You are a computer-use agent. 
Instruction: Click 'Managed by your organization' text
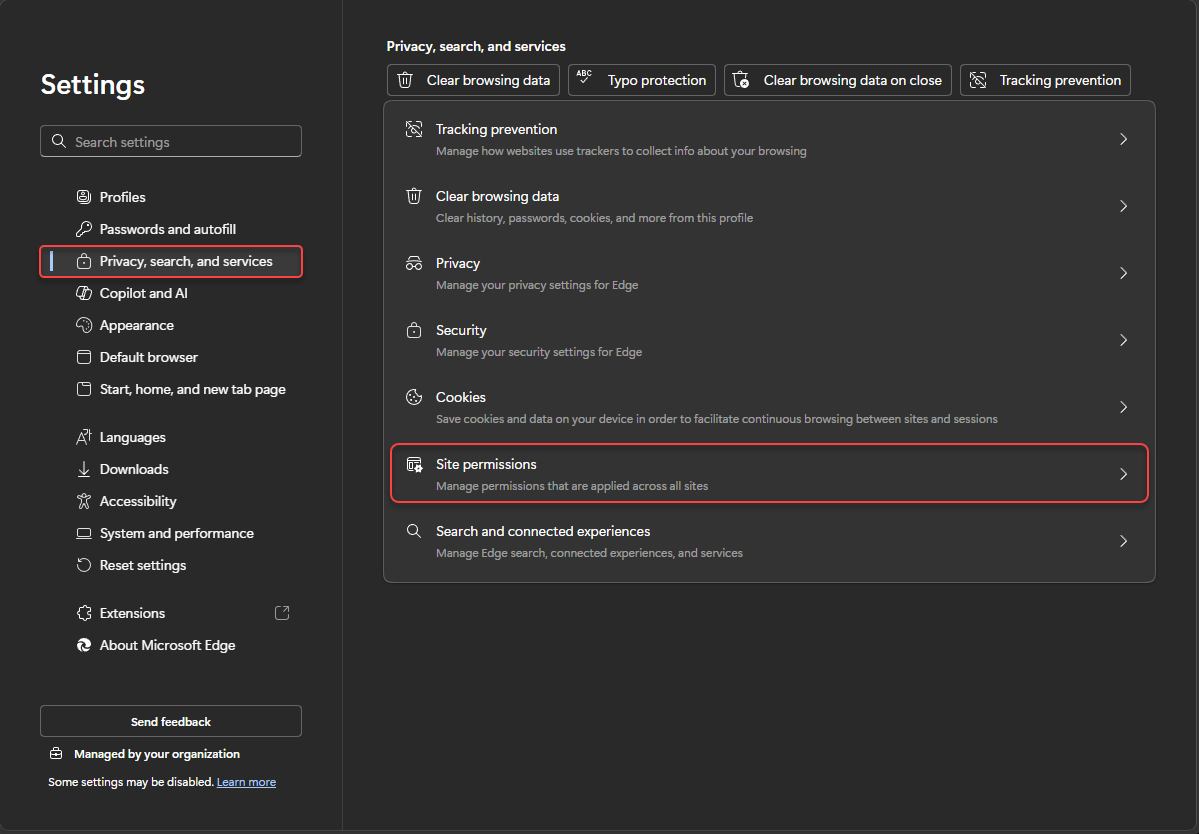click(x=157, y=754)
